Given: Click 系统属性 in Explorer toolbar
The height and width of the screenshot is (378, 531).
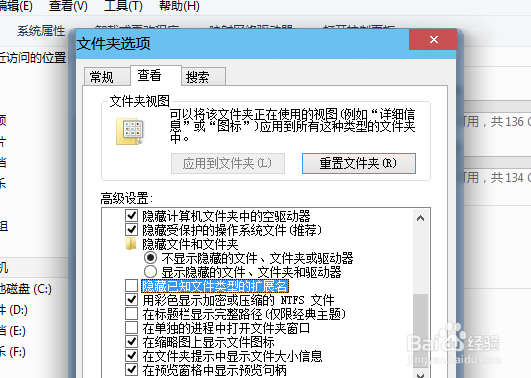Looking at the screenshot, I should [41, 31].
